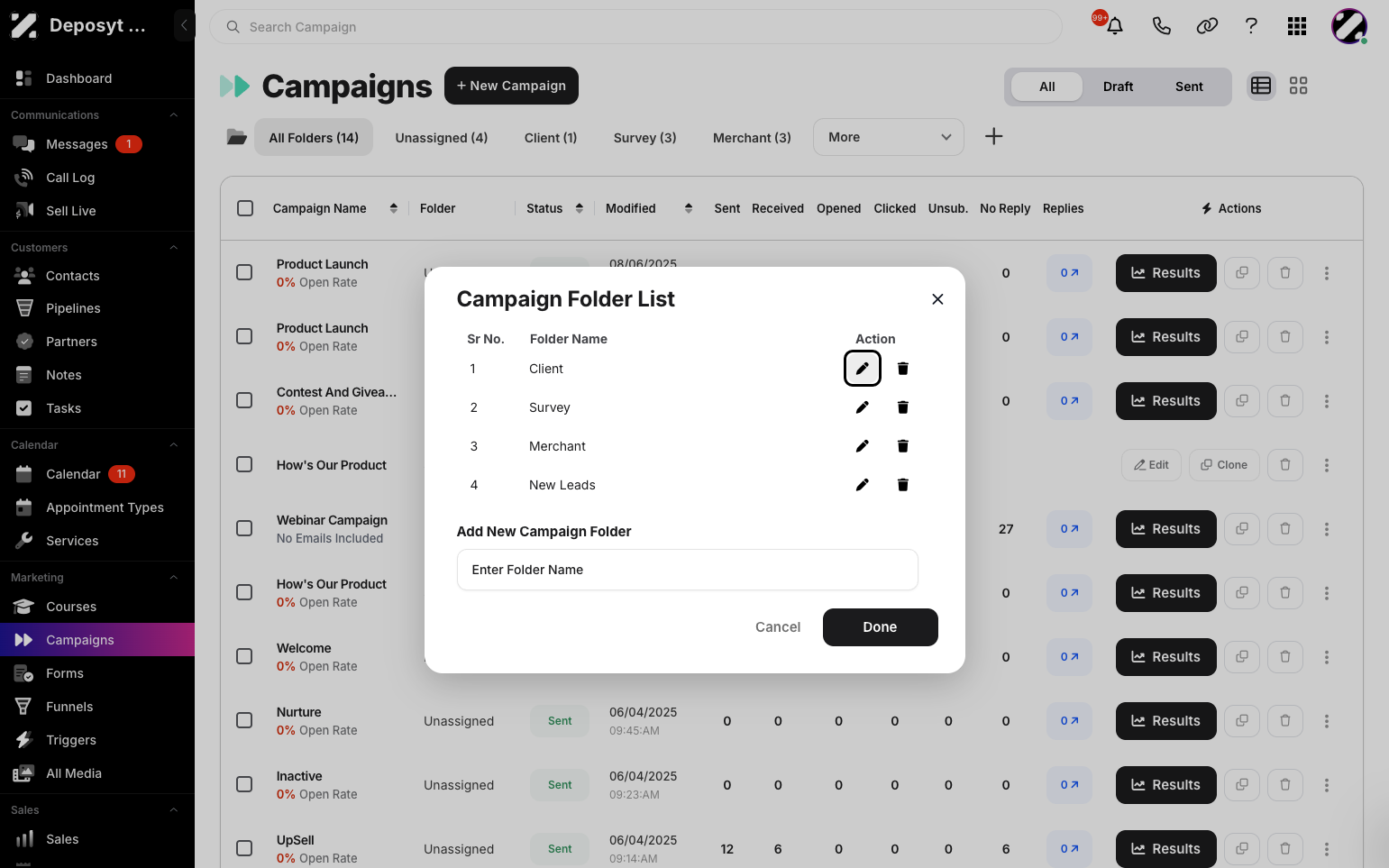Delete the New Leads folder
Viewport: 1389px width, 868px height.
[x=902, y=485]
